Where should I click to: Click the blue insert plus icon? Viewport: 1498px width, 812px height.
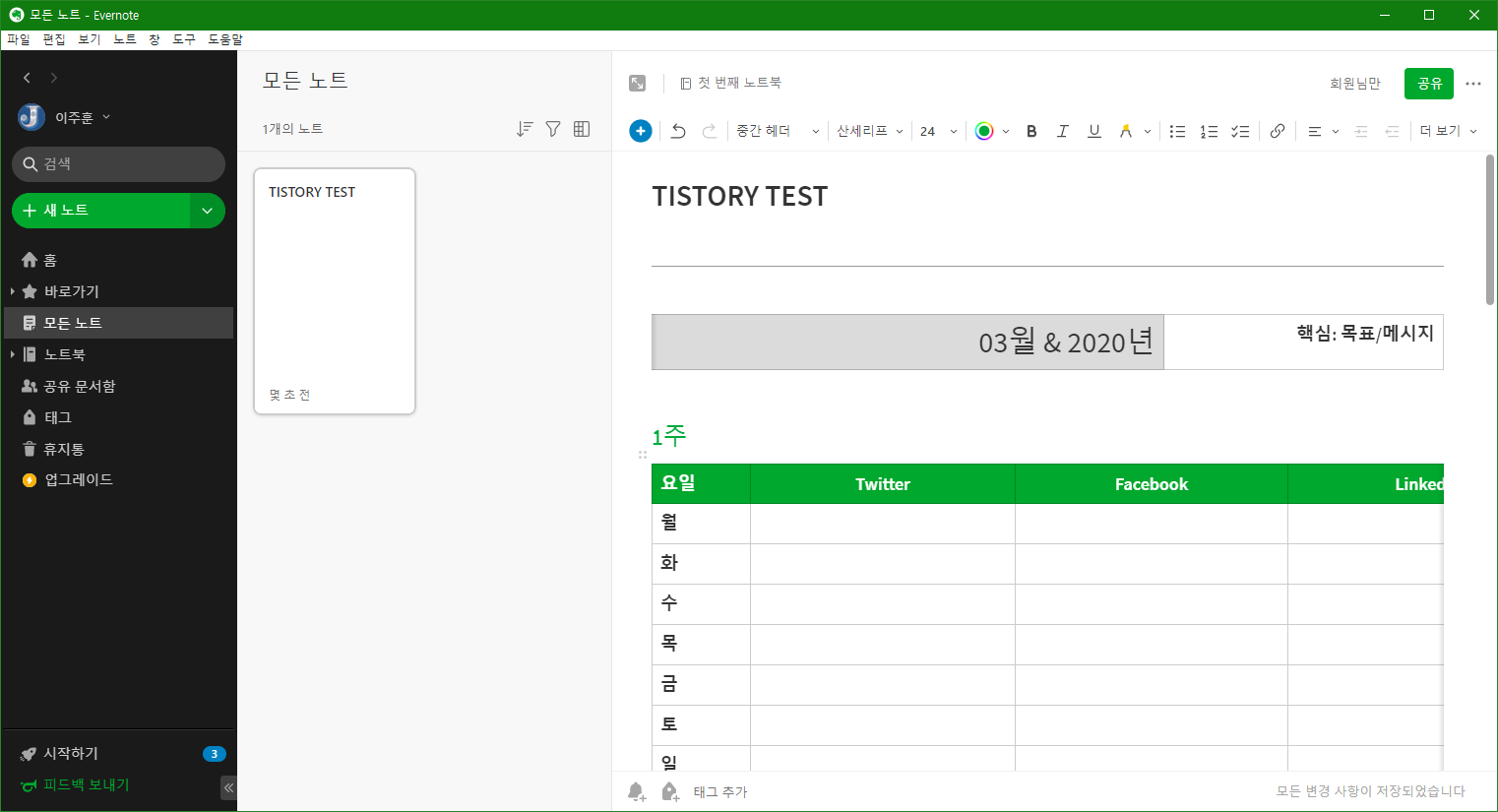(640, 131)
